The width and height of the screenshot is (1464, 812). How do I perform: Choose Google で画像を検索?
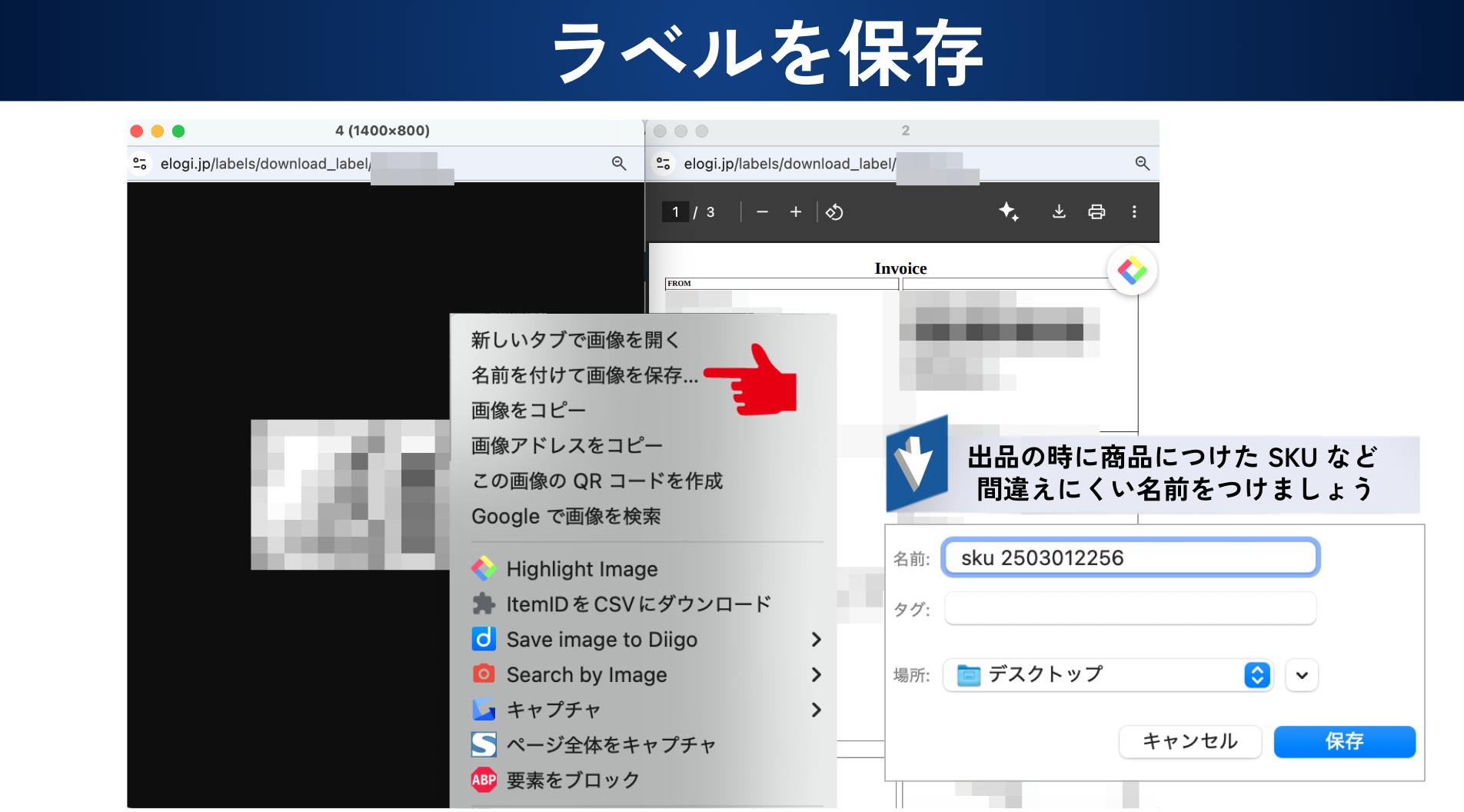pyautogui.click(x=566, y=517)
